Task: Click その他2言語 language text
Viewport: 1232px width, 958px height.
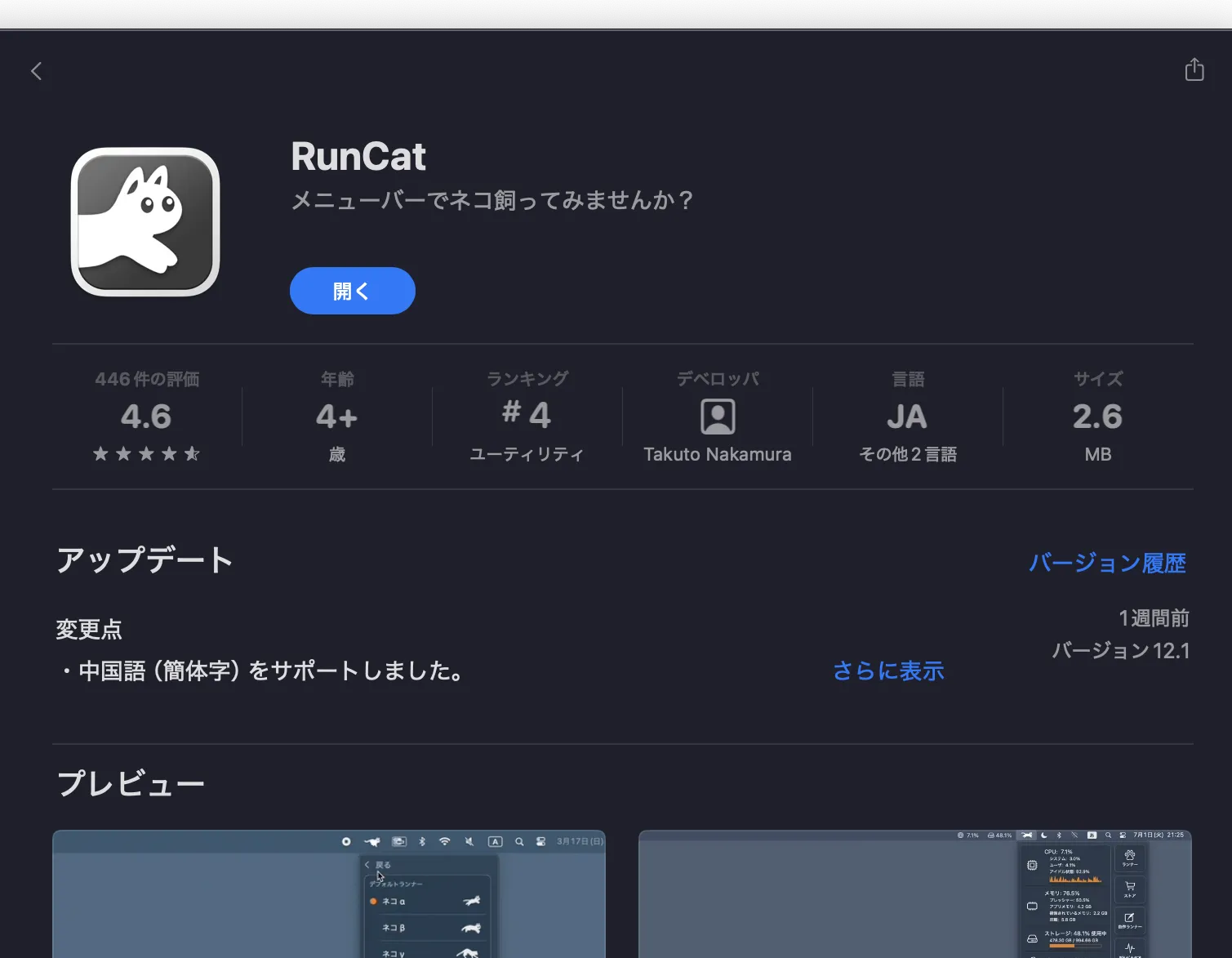Action: pyautogui.click(x=908, y=454)
